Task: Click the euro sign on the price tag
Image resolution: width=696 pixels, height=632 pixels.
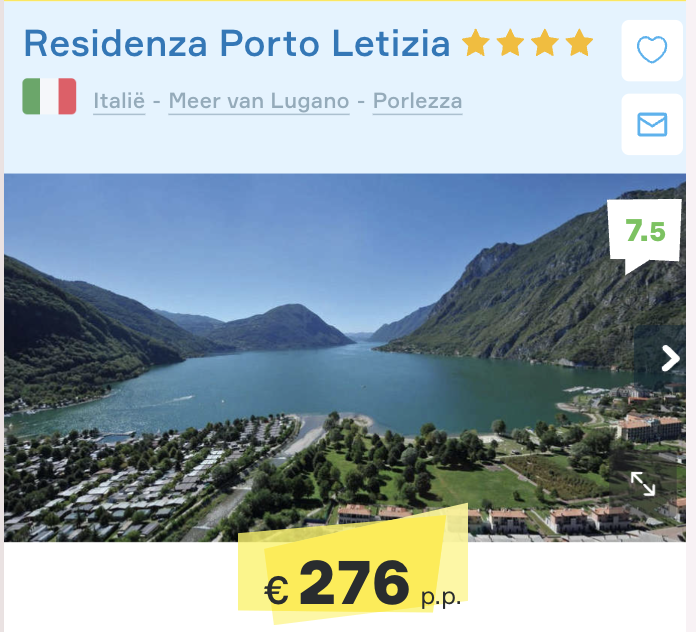Action: (277, 591)
